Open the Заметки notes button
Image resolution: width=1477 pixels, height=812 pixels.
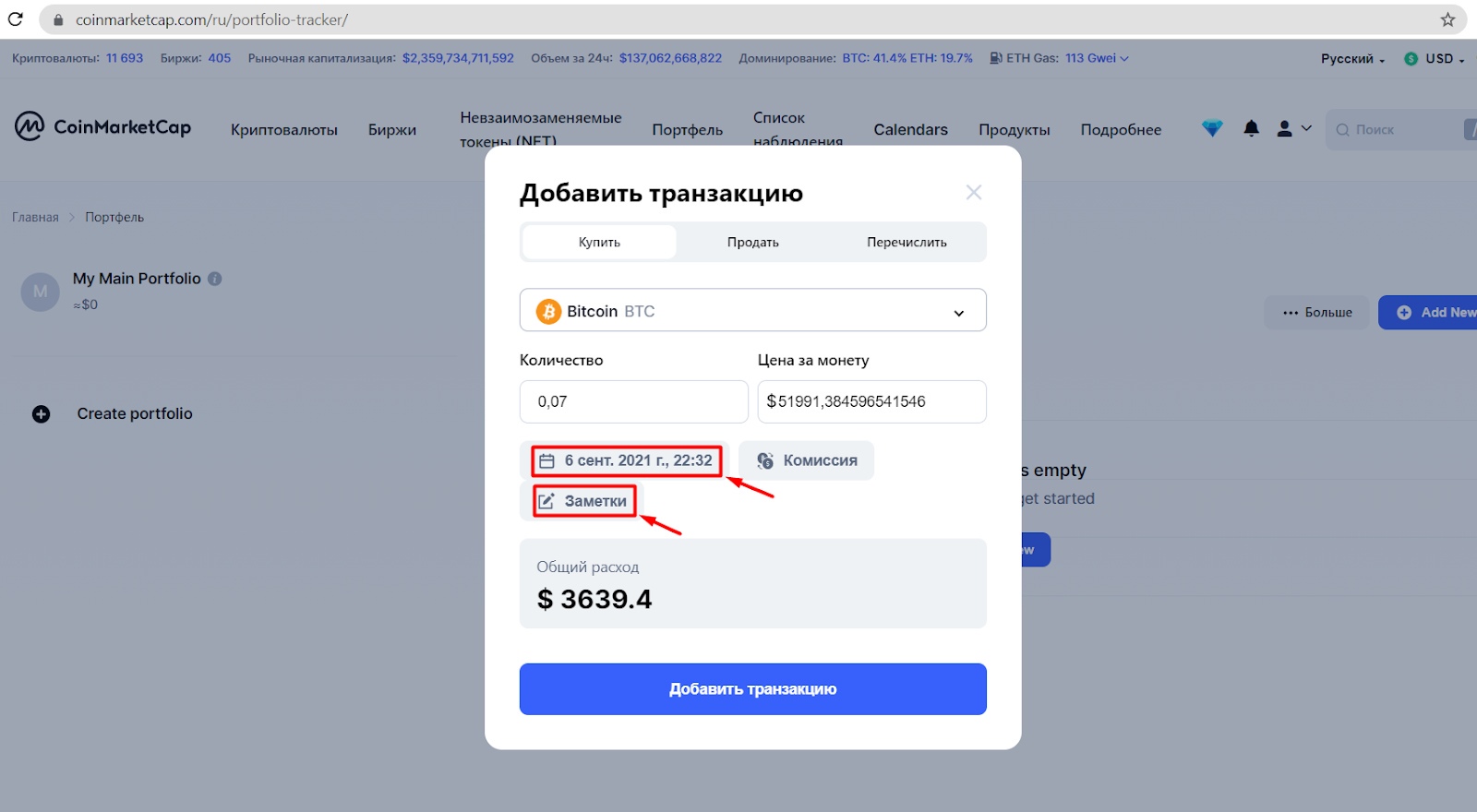click(584, 501)
